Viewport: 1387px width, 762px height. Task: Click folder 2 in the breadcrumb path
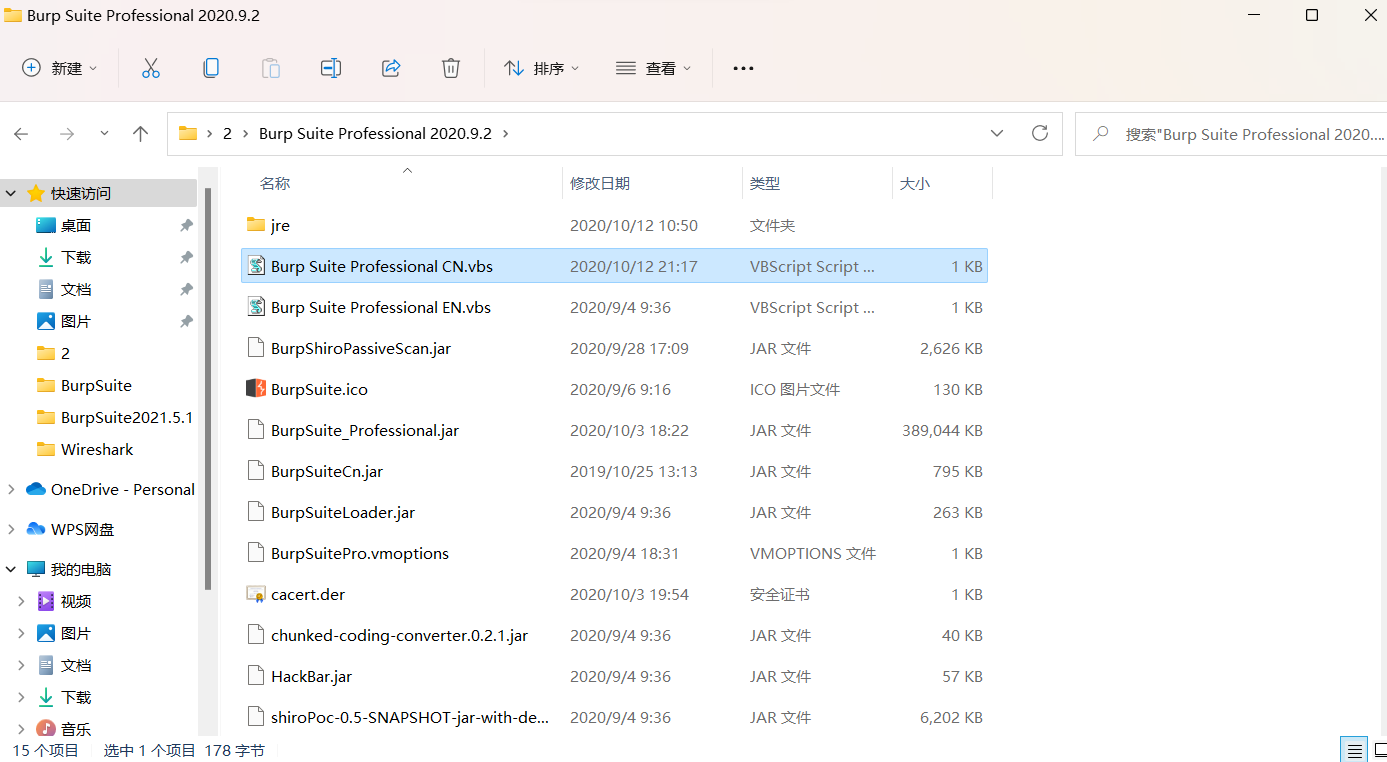pos(227,134)
